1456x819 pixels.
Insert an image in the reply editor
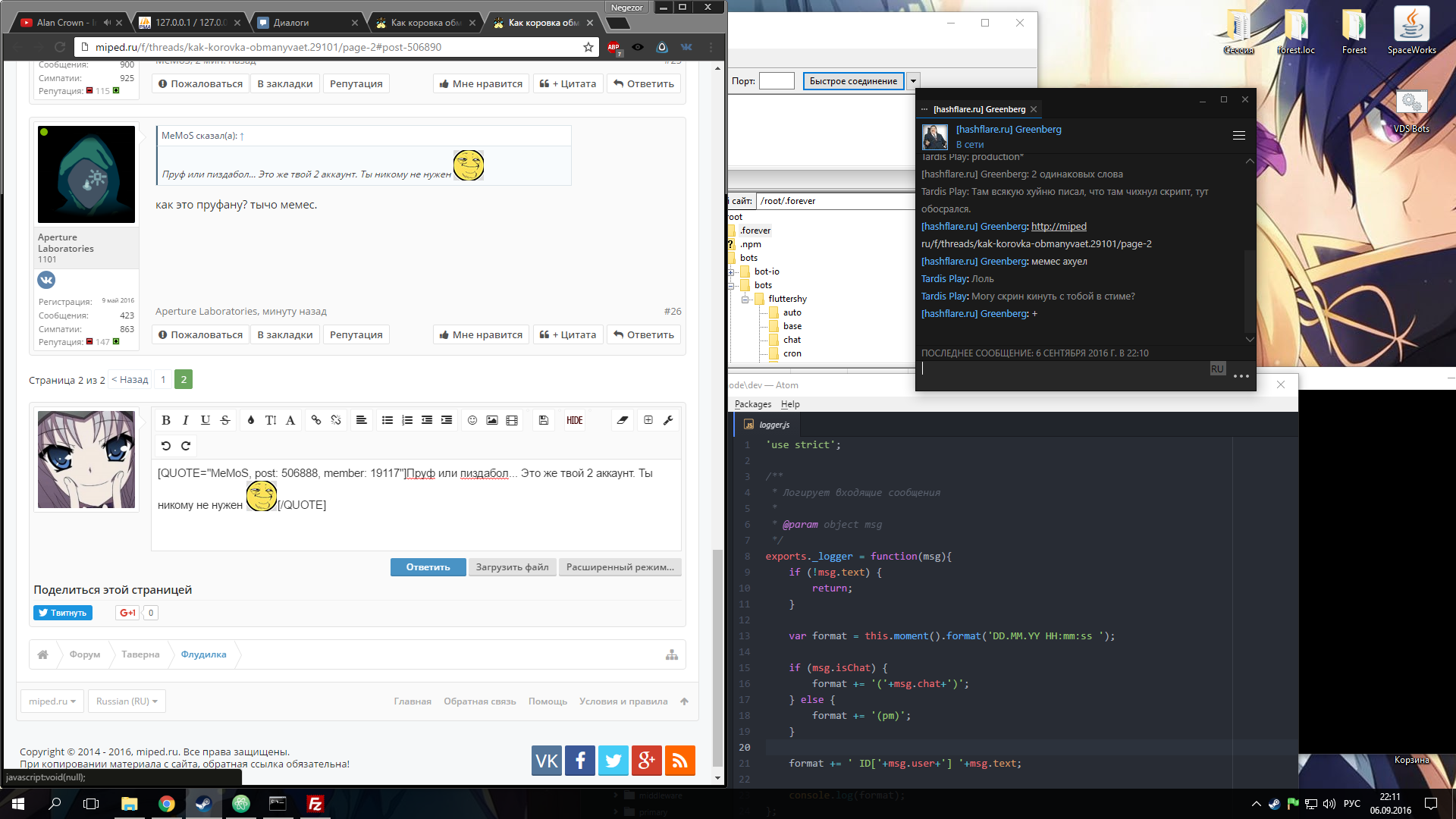(x=492, y=420)
